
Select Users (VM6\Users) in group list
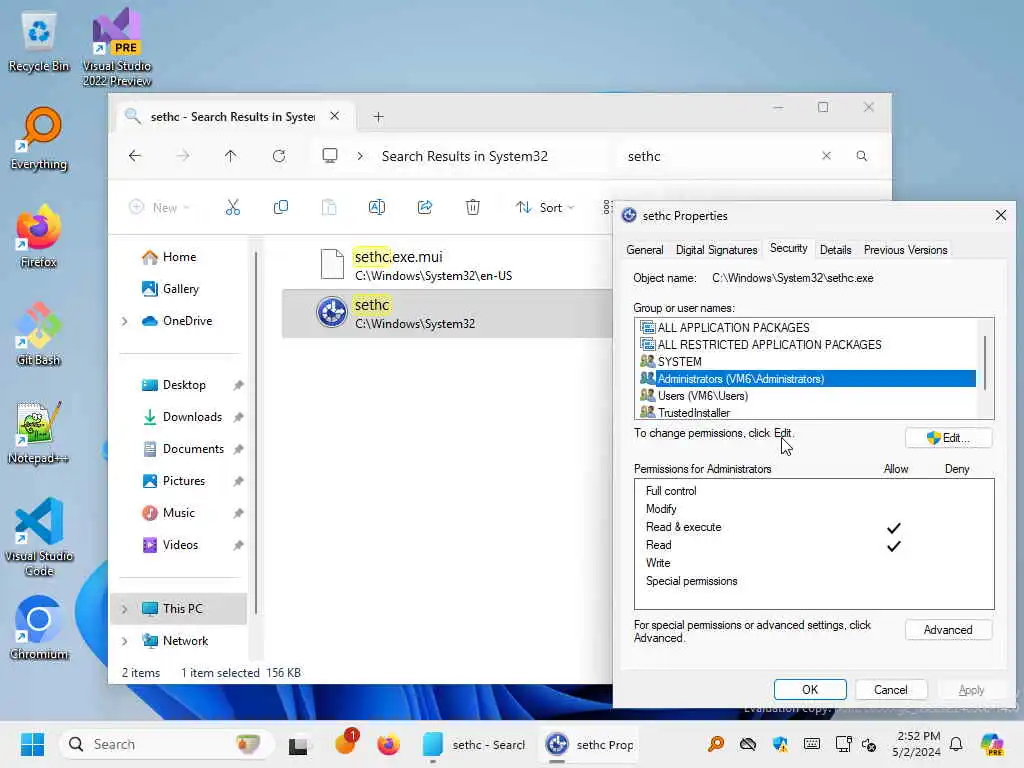[x=807, y=396]
